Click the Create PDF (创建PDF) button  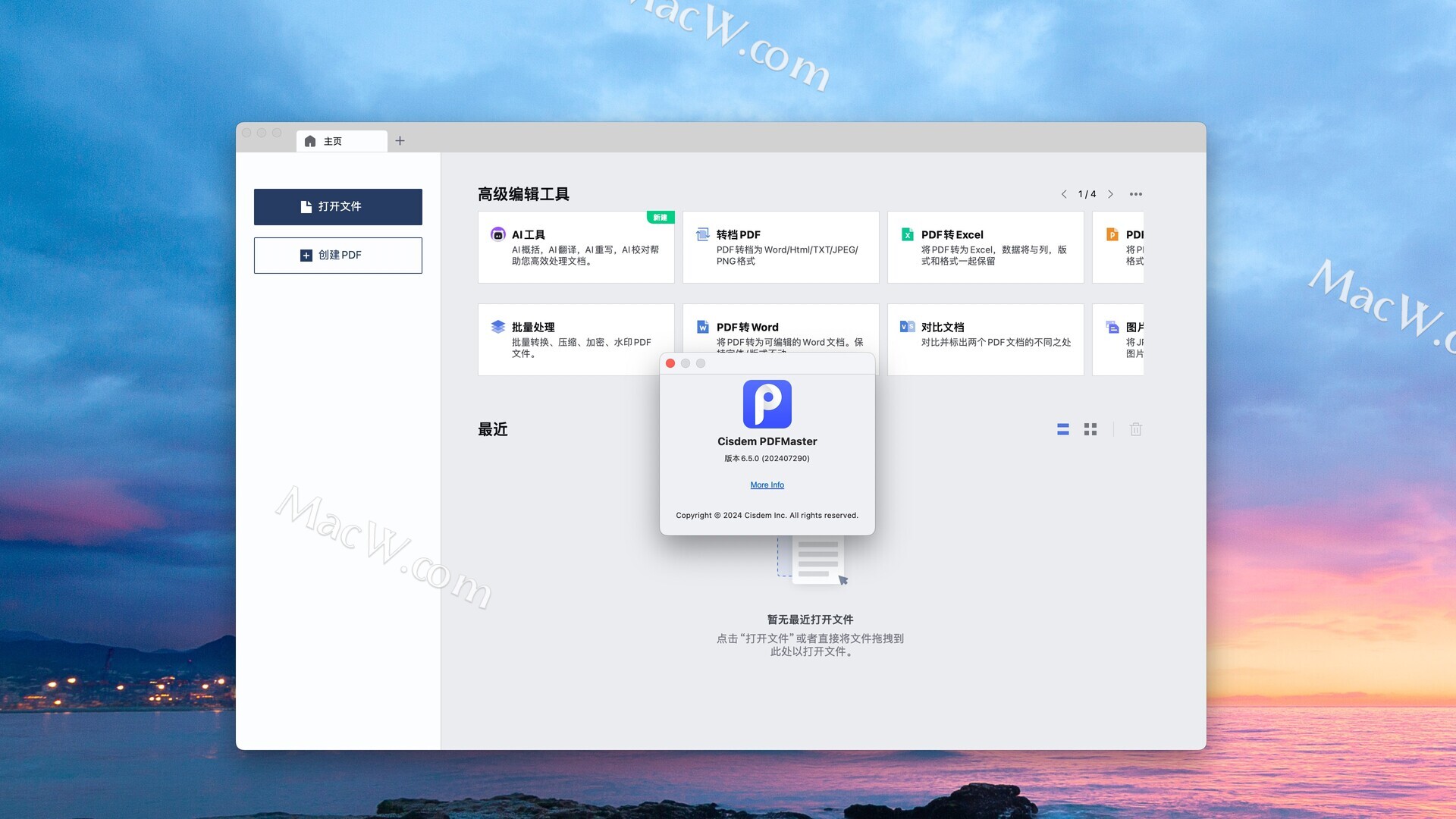[338, 255]
